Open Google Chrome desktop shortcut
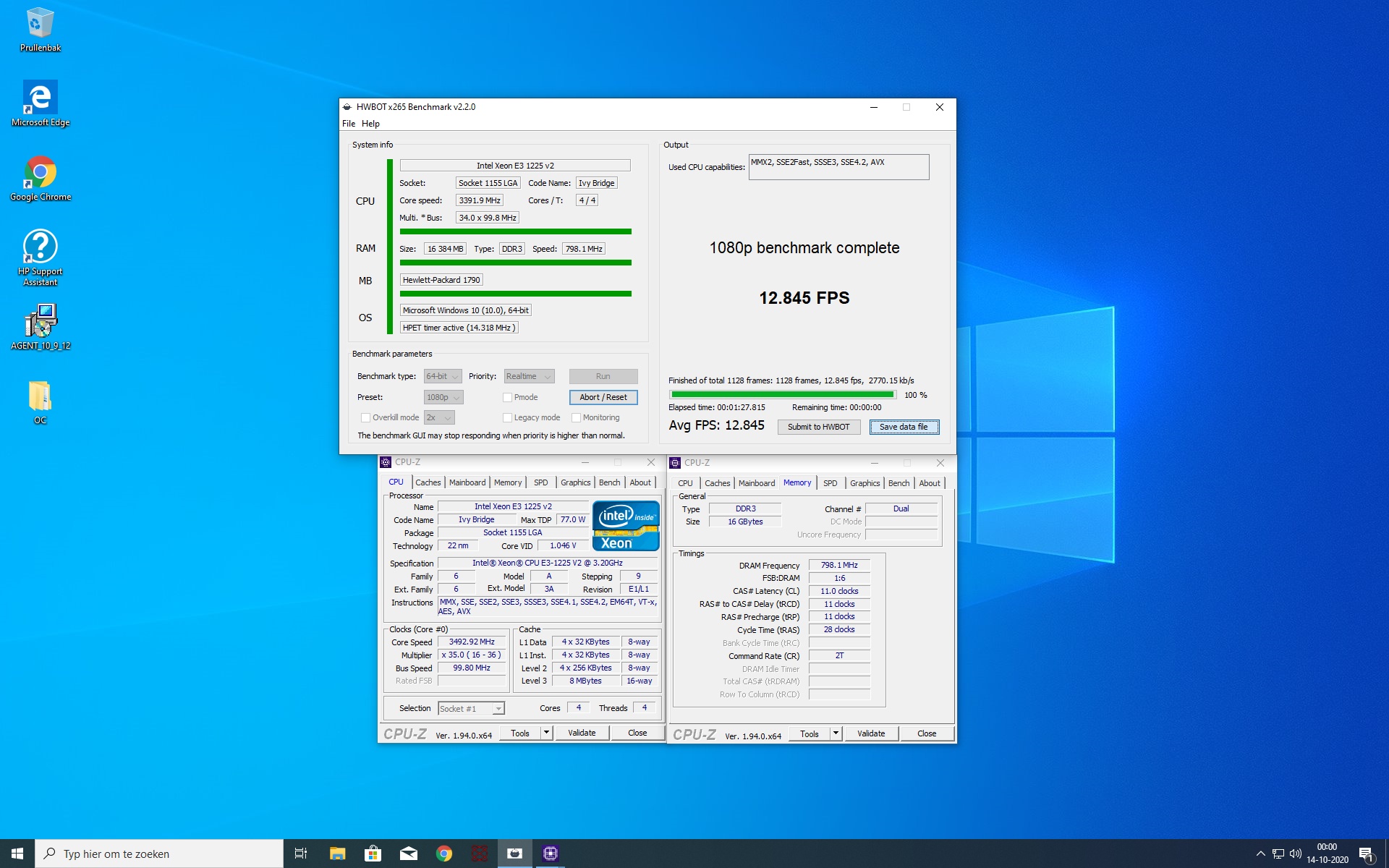Viewport: 1389px width, 868px height. pyautogui.click(x=40, y=179)
